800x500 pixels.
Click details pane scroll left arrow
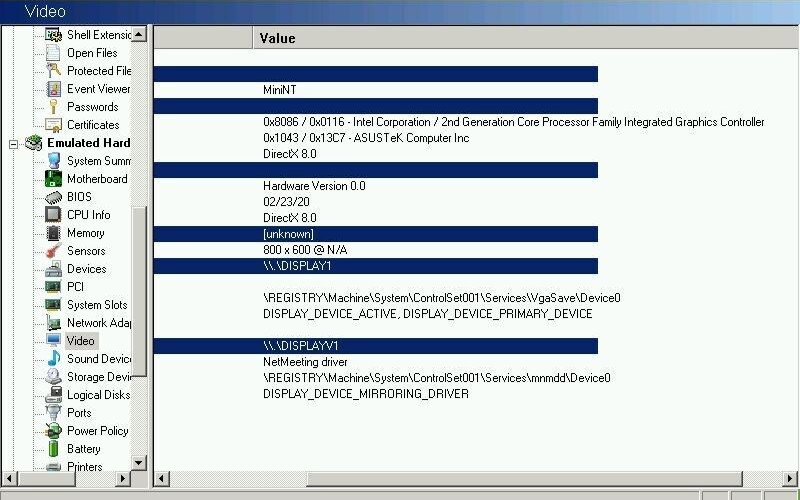tap(162, 479)
